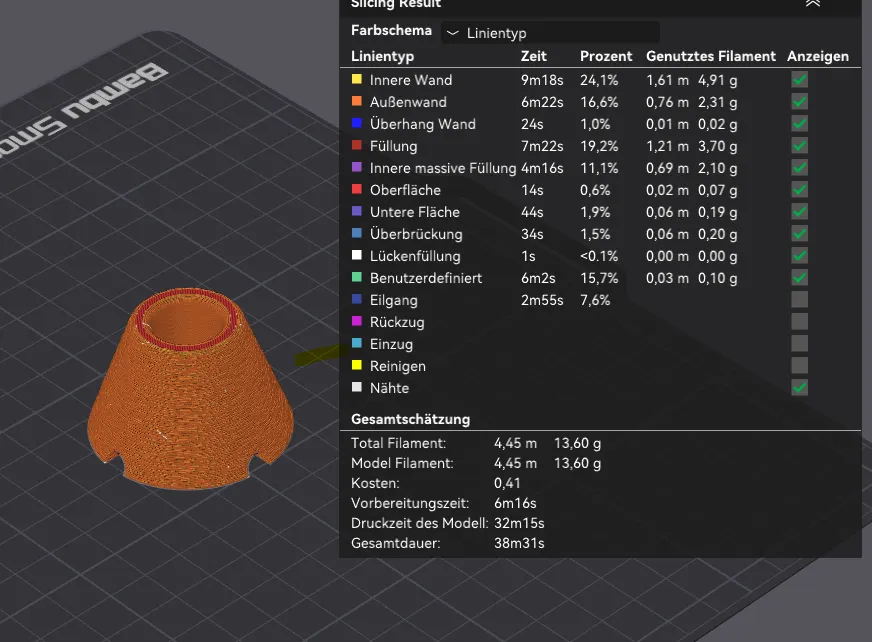Image resolution: width=872 pixels, height=642 pixels.
Task: Click the Druckzeit des Modell value 32m15s
Action: point(519,523)
